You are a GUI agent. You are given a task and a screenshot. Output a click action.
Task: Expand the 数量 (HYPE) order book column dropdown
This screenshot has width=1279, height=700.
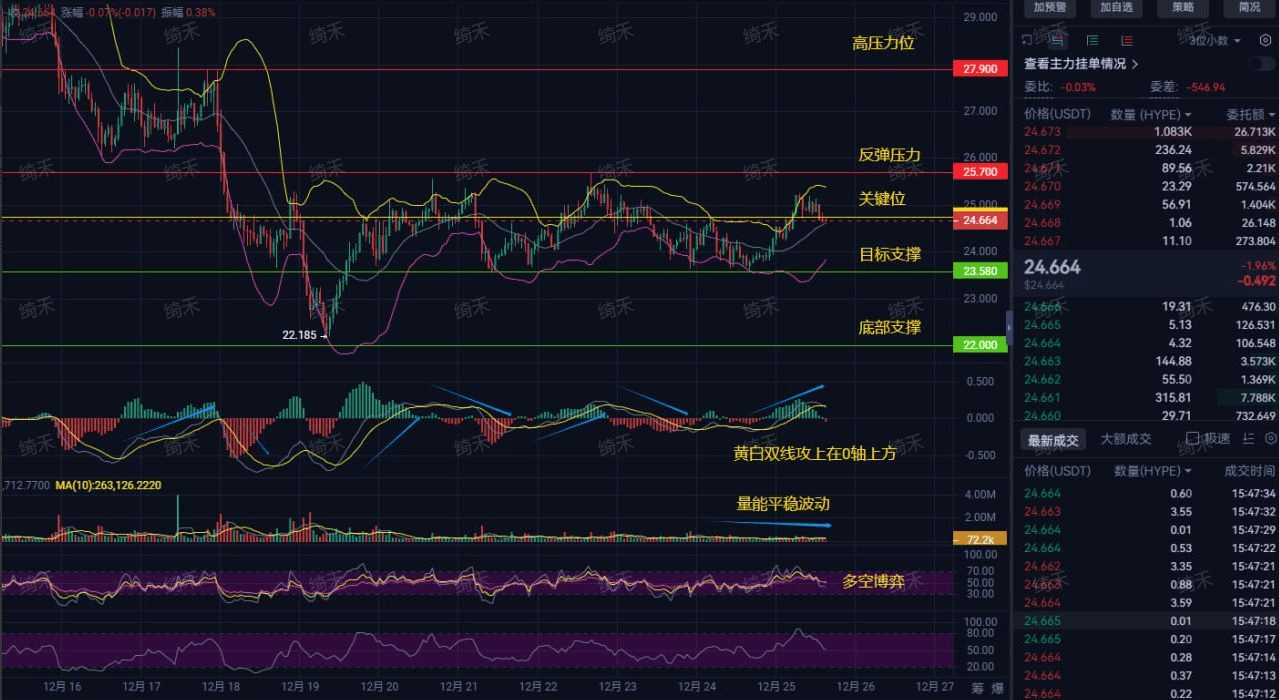click(1150, 115)
